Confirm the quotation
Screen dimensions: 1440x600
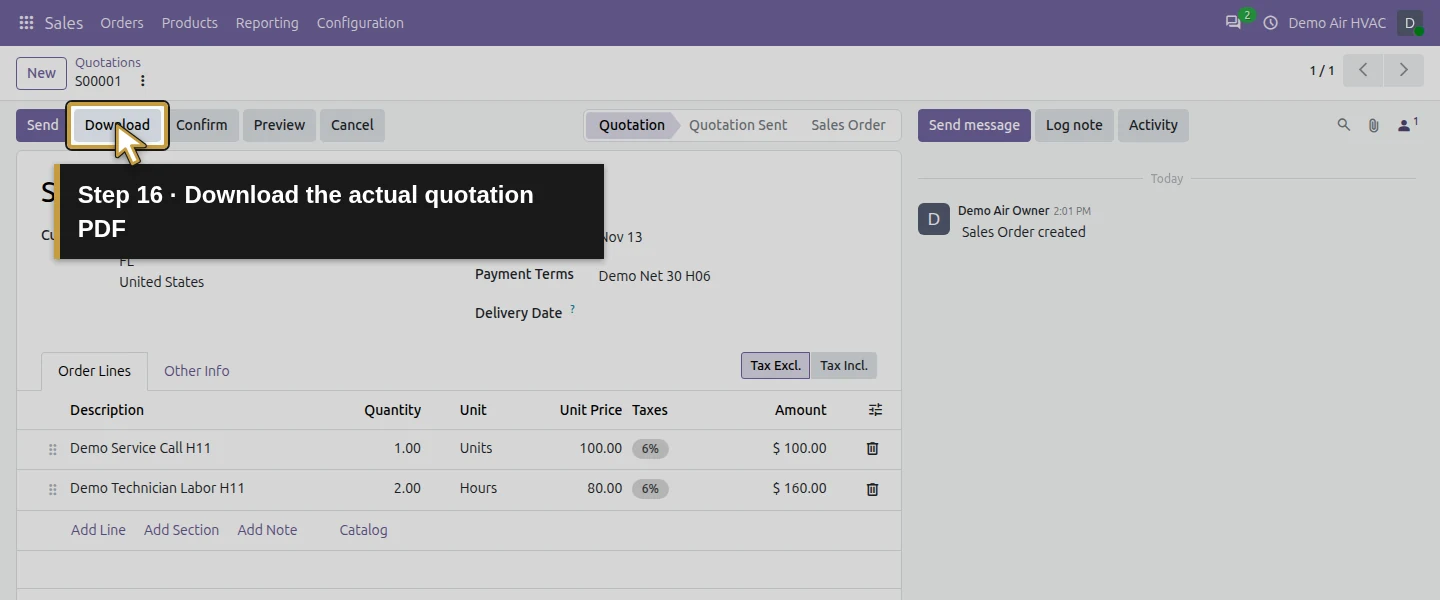coord(202,125)
